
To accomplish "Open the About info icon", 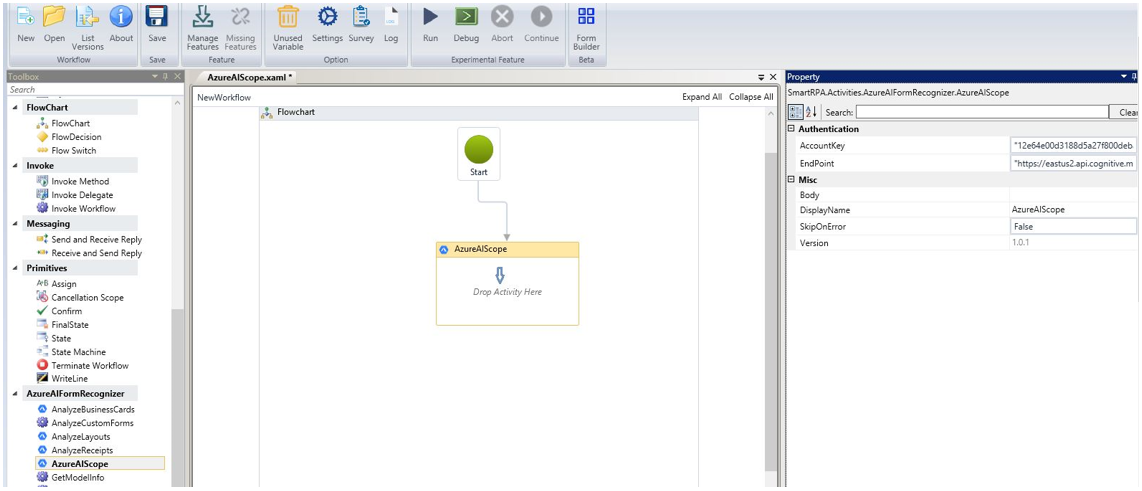I will pyautogui.click(x=121, y=17).
